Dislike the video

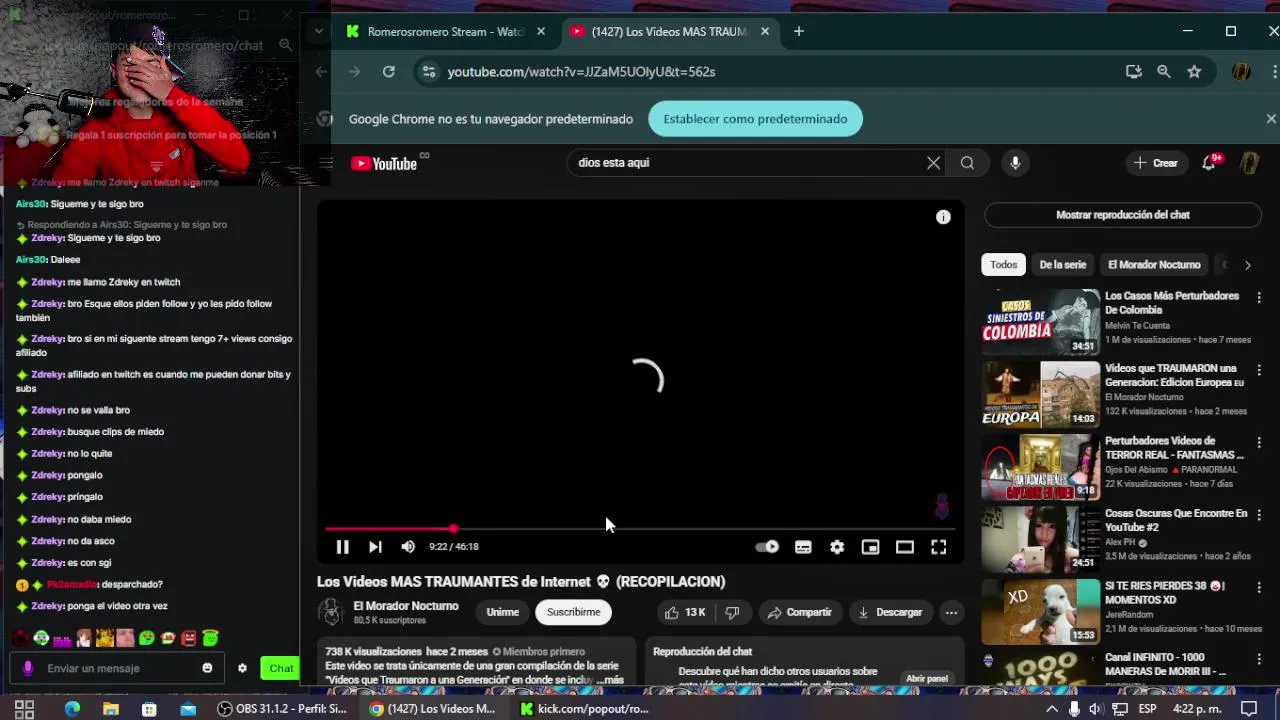[x=732, y=613]
